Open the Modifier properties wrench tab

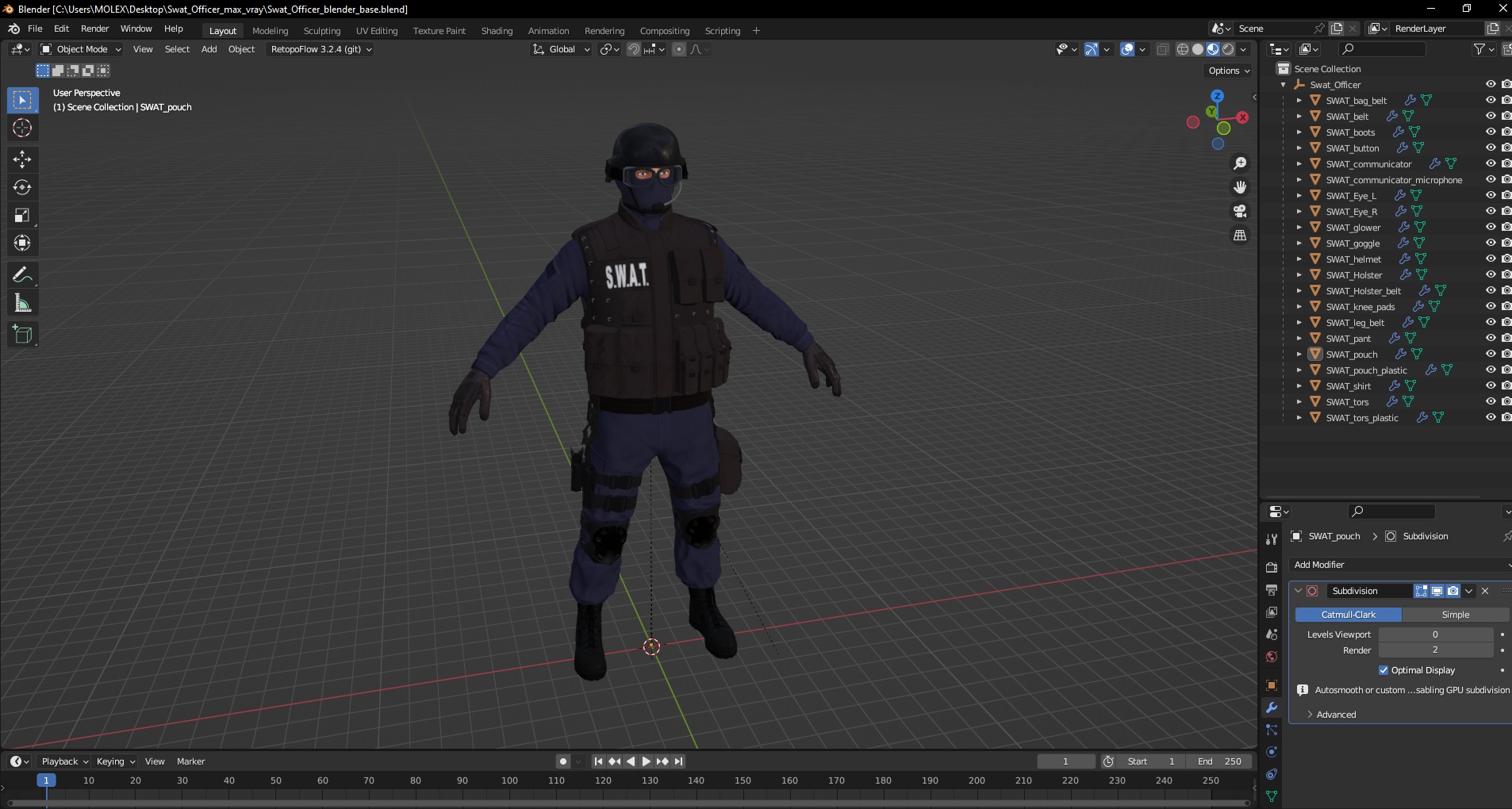pyautogui.click(x=1272, y=707)
